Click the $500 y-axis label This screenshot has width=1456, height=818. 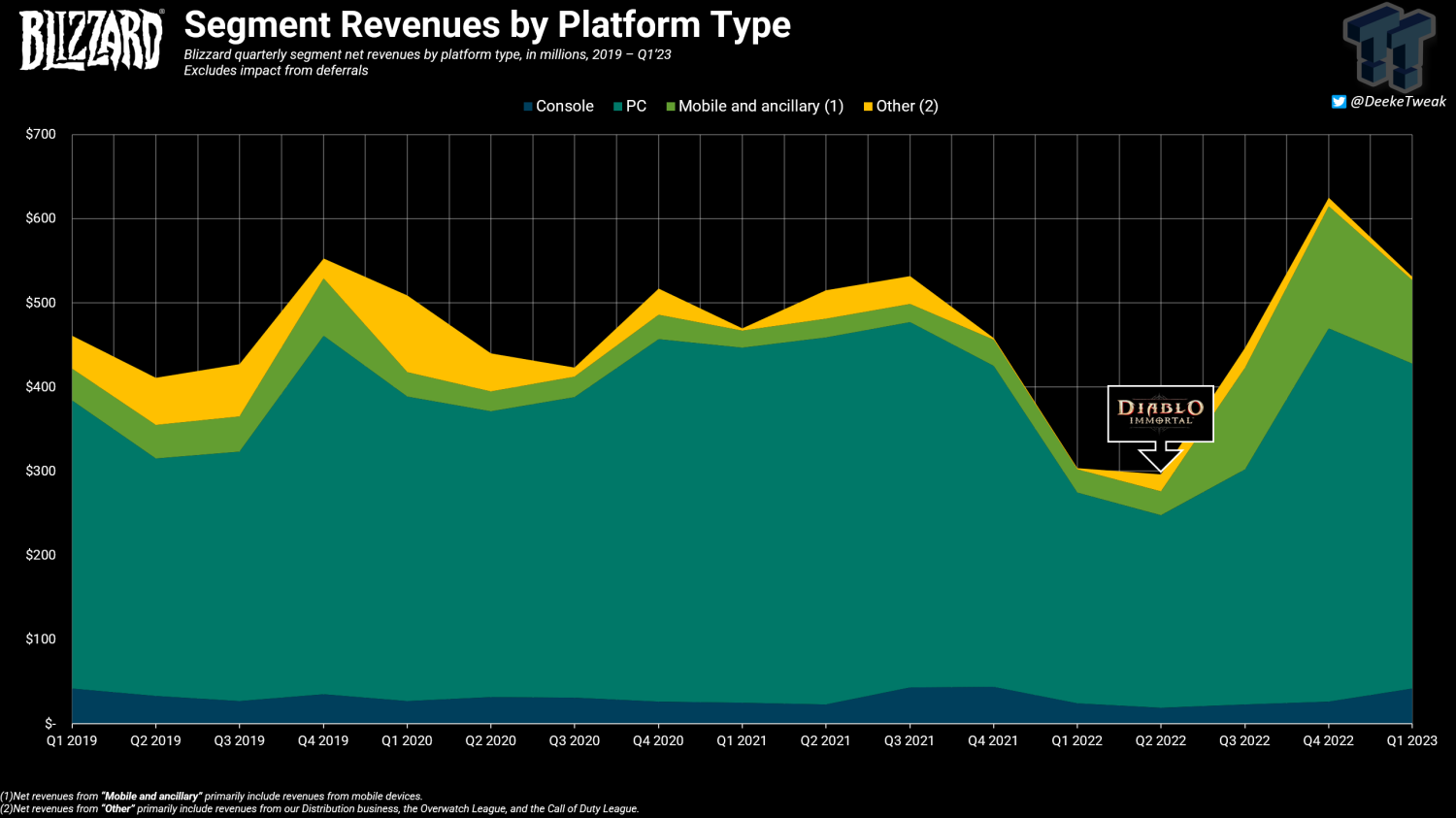41,303
